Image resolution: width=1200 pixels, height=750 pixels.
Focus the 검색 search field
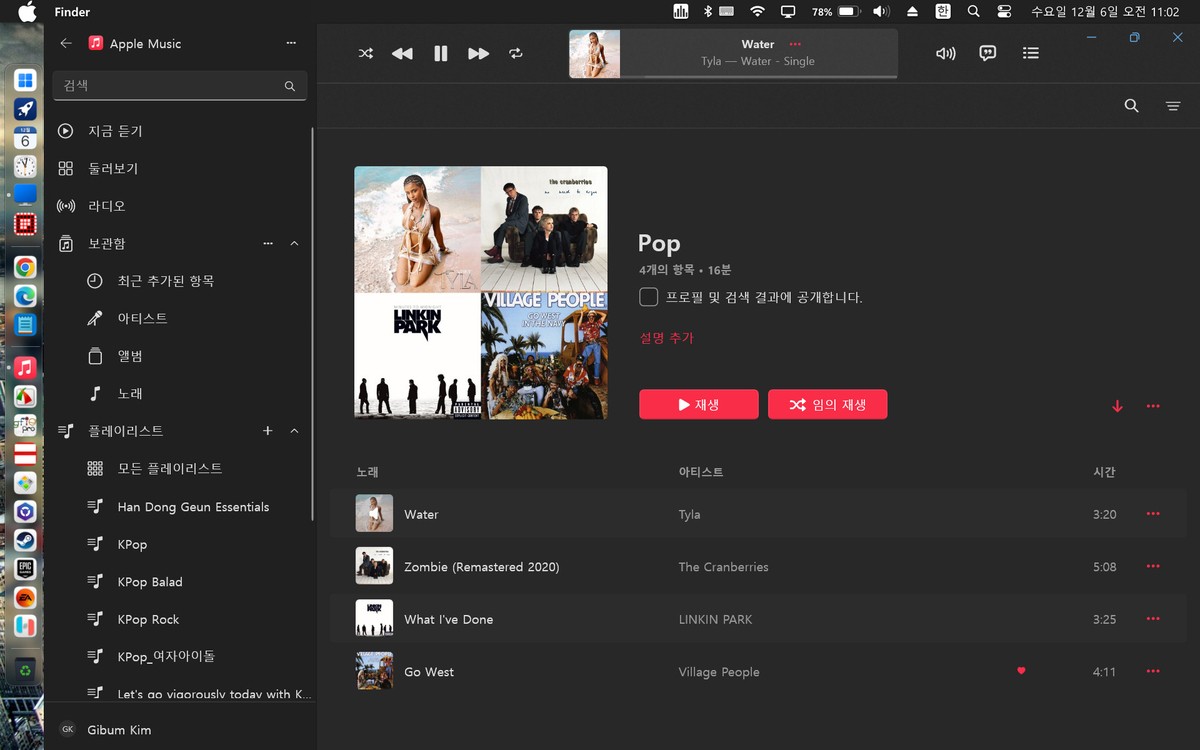(180, 86)
